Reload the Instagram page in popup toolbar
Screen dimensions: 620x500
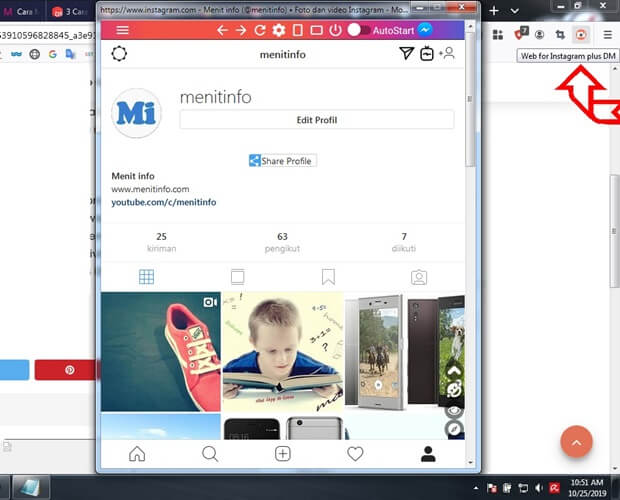tap(260, 30)
